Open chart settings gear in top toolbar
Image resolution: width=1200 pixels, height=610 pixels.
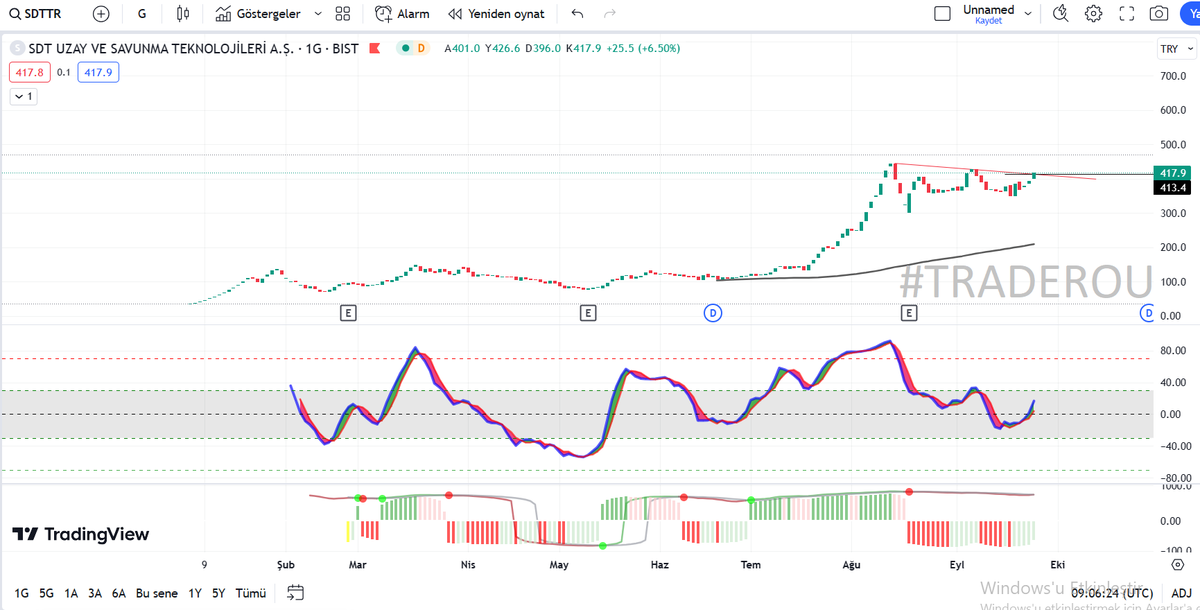click(x=1094, y=14)
